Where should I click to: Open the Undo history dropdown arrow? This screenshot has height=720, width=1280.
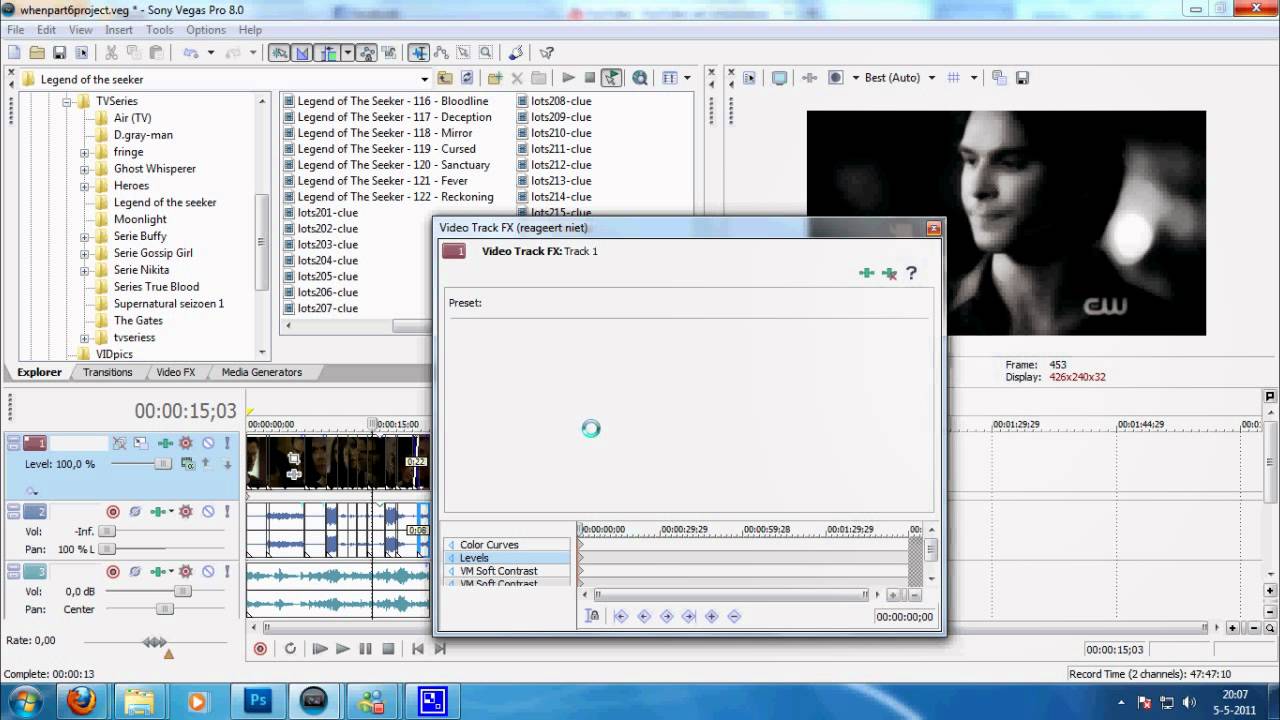coord(211,53)
